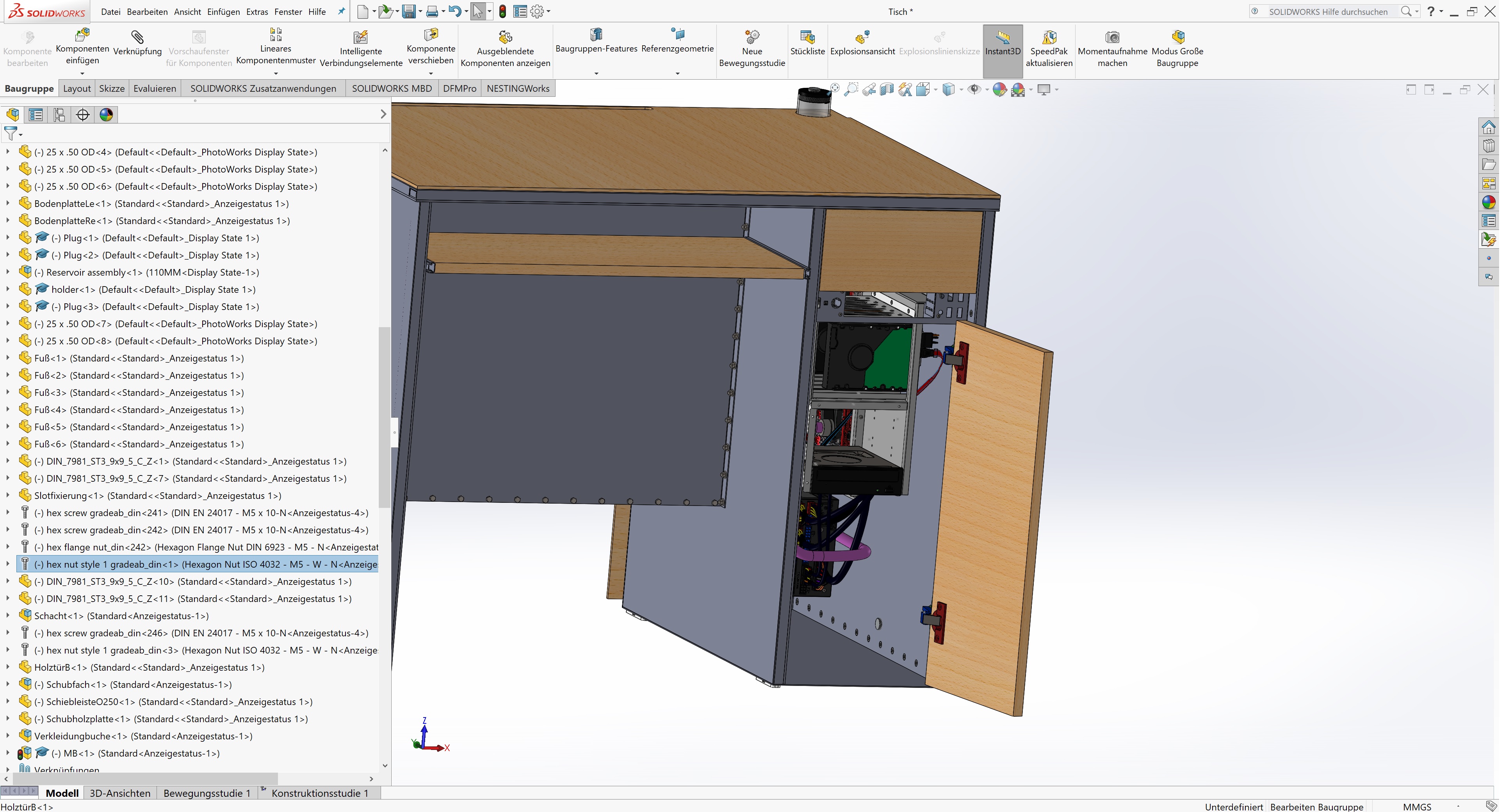Open Baugruppen-Features dropdown arrow
This screenshot has width=1503, height=812.
pyautogui.click(x=596, y=73)
